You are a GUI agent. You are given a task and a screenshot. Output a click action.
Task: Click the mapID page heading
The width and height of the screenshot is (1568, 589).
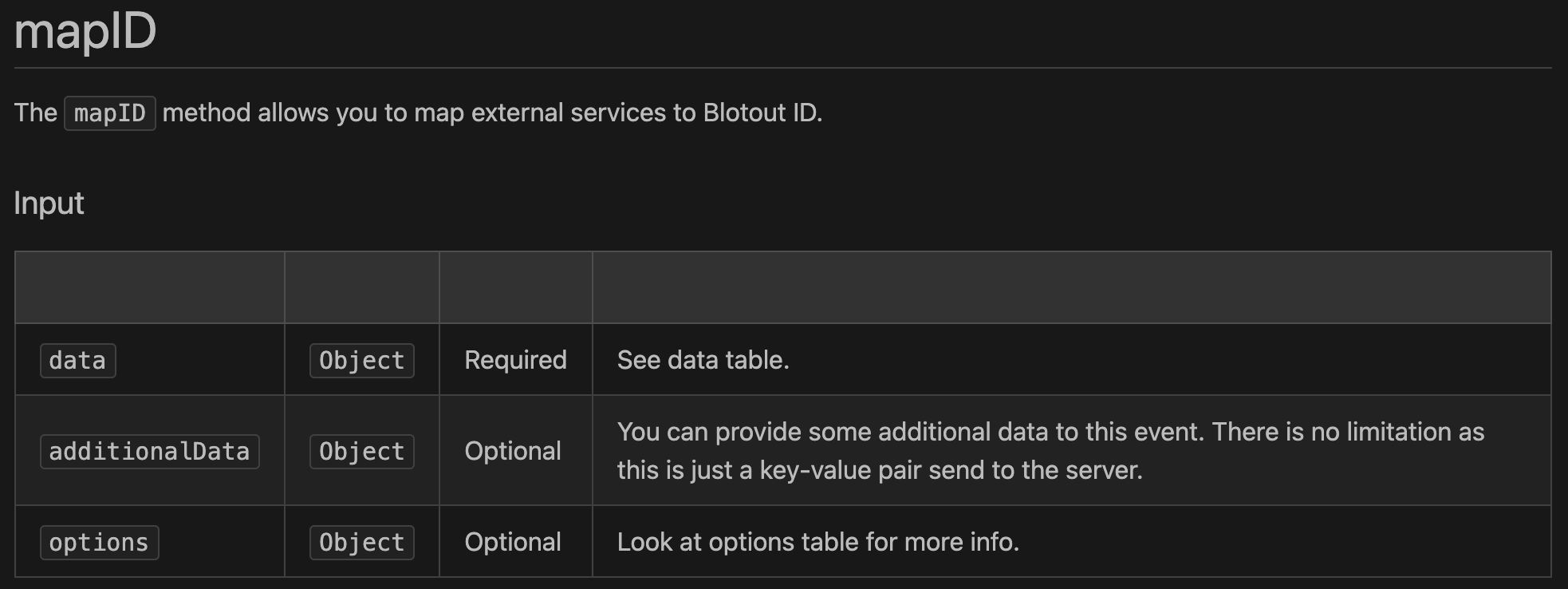click(85, 32)
